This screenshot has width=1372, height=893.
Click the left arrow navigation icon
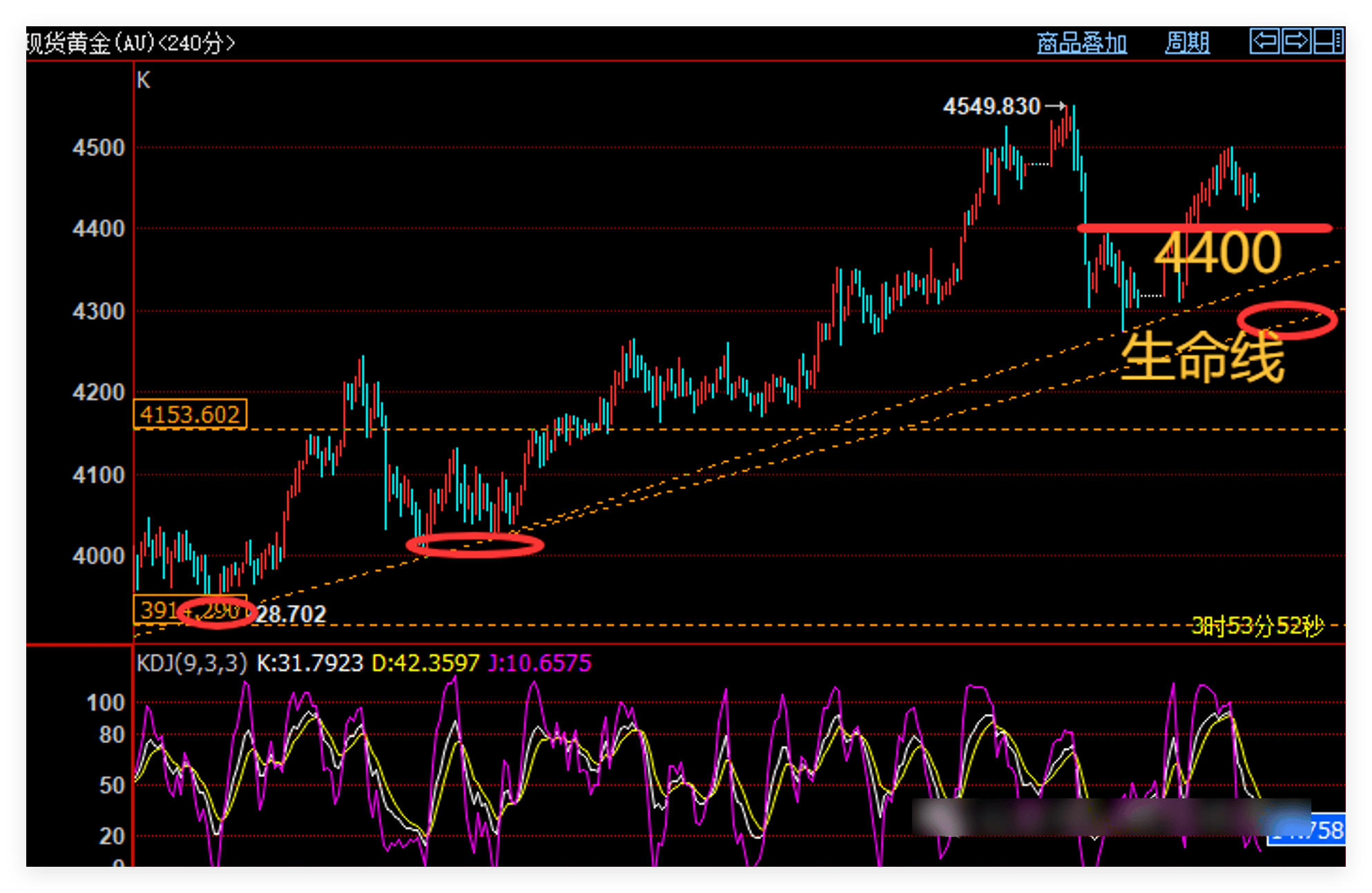[1264, 41]
